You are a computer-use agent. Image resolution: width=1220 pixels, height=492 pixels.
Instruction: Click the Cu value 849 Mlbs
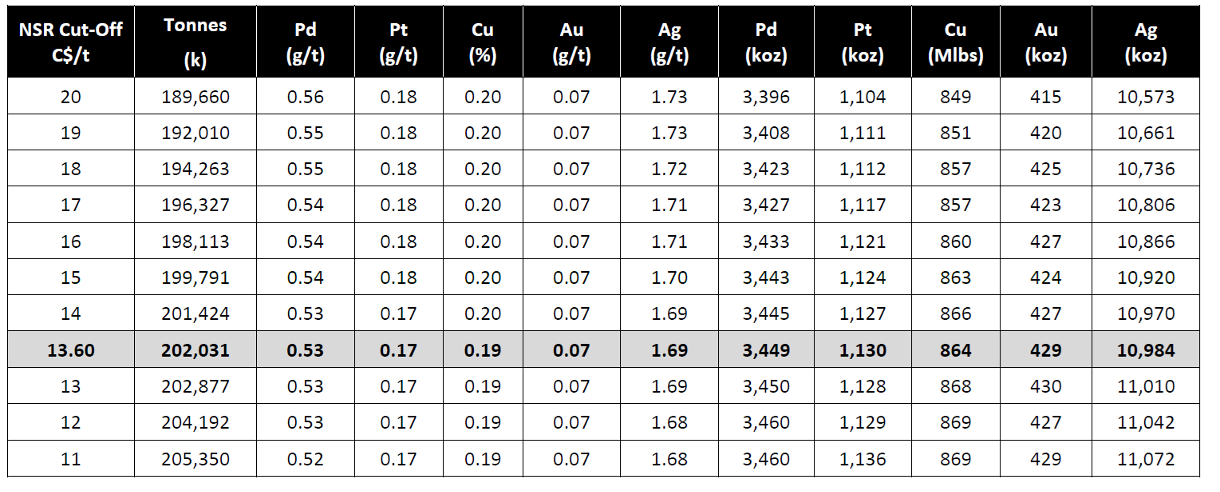tap(954, 97)
